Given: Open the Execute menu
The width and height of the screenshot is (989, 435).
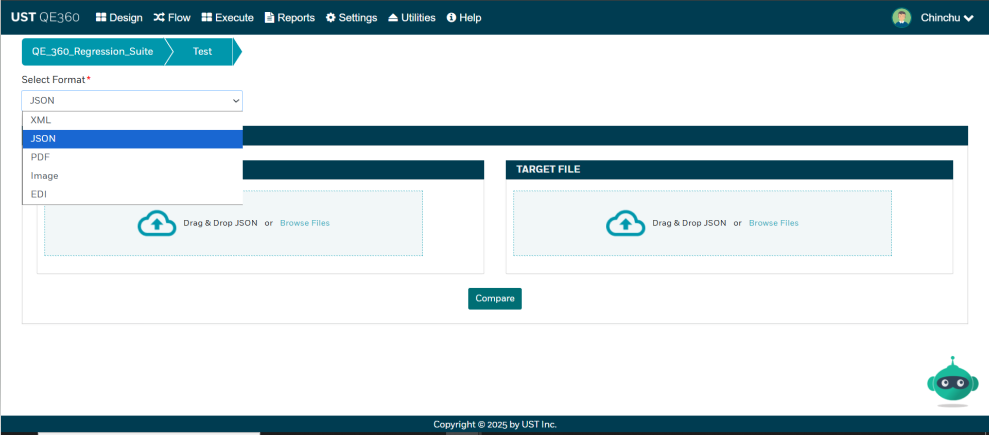Looking at the screenshot, I should pos(227,17).
